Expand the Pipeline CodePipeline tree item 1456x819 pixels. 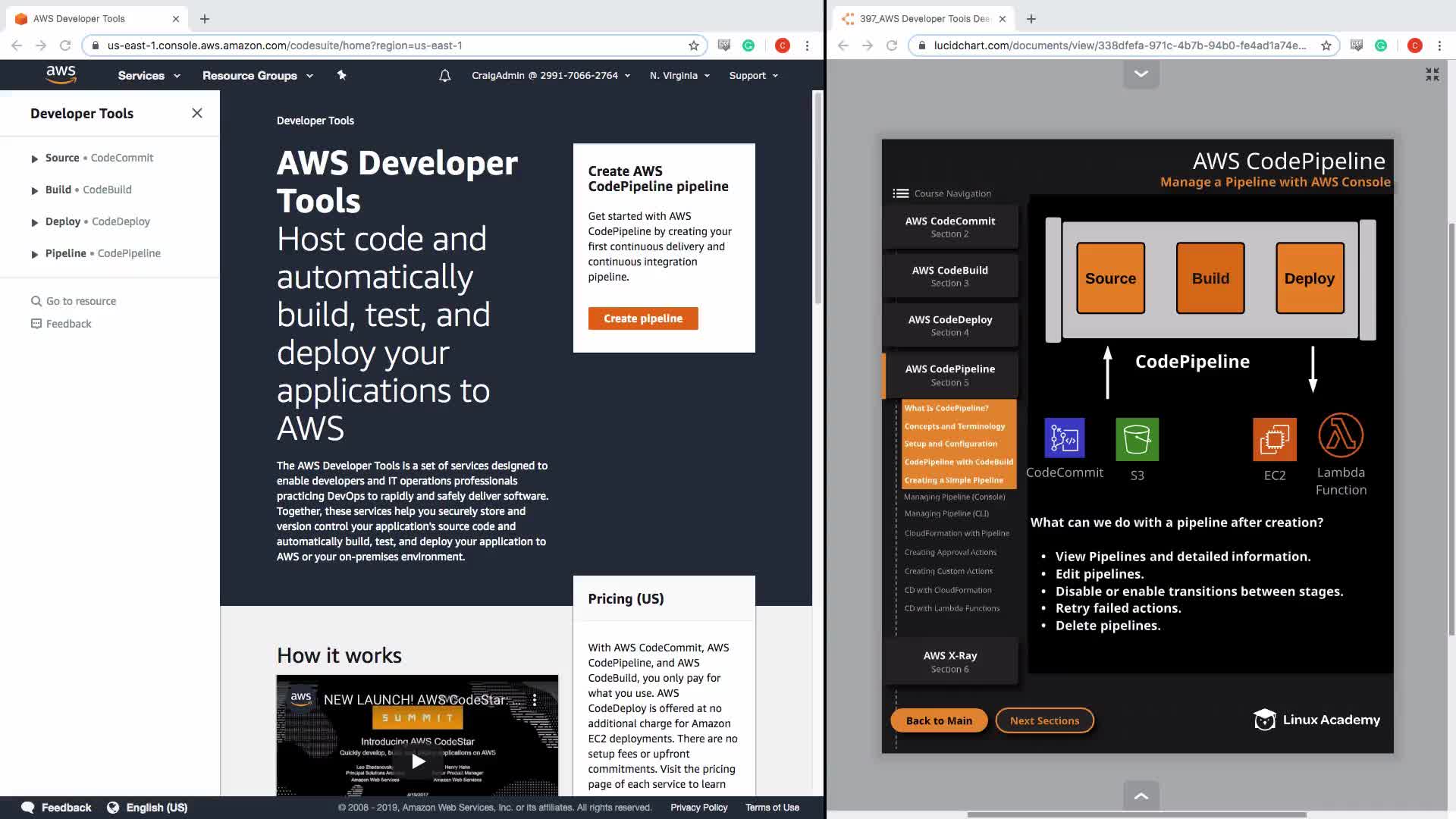[35, 254]
